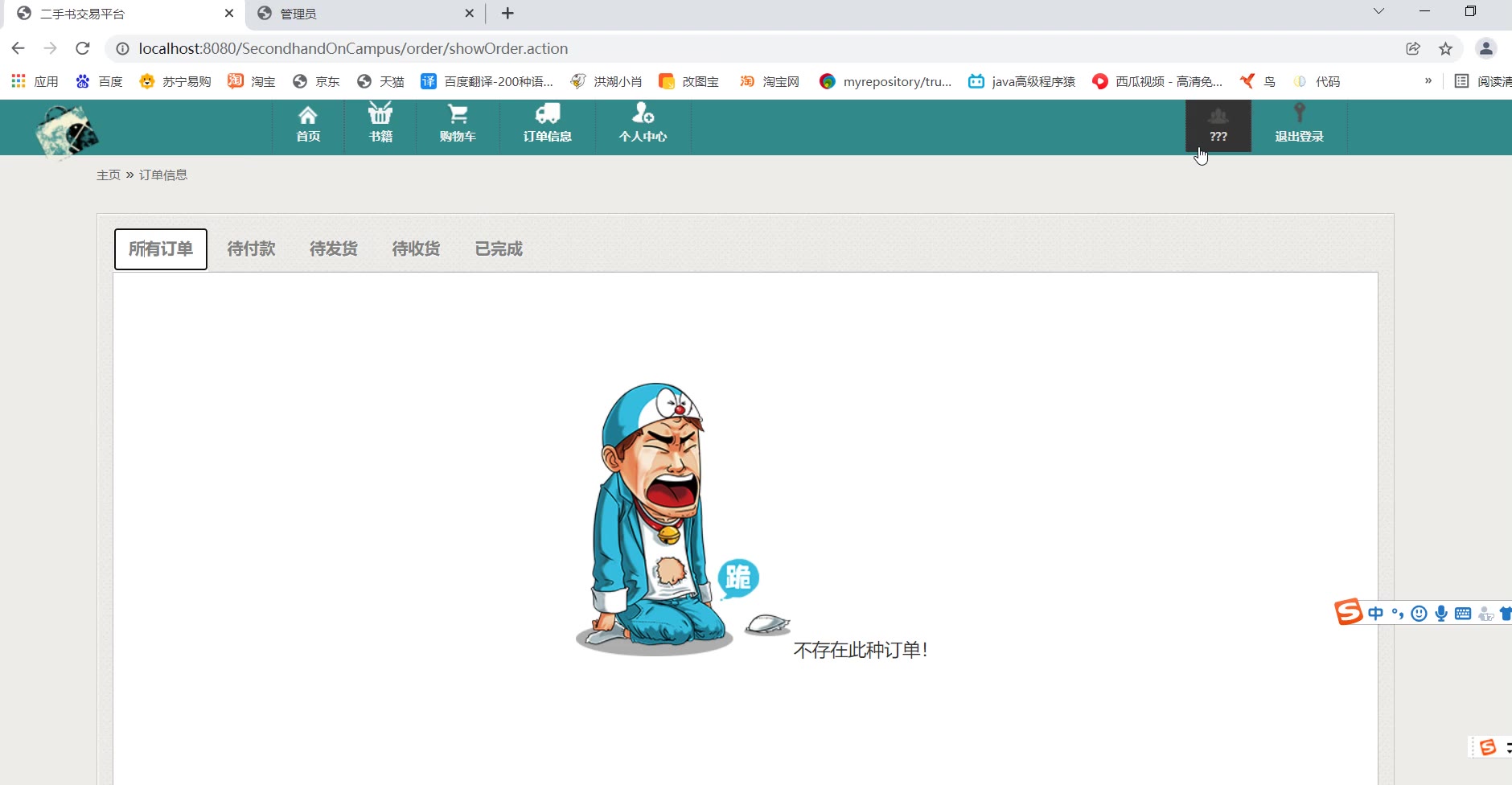Click the 主页 breadcrumb link
The width and height of the screenshot is (1512, 785).
(109, 175)
